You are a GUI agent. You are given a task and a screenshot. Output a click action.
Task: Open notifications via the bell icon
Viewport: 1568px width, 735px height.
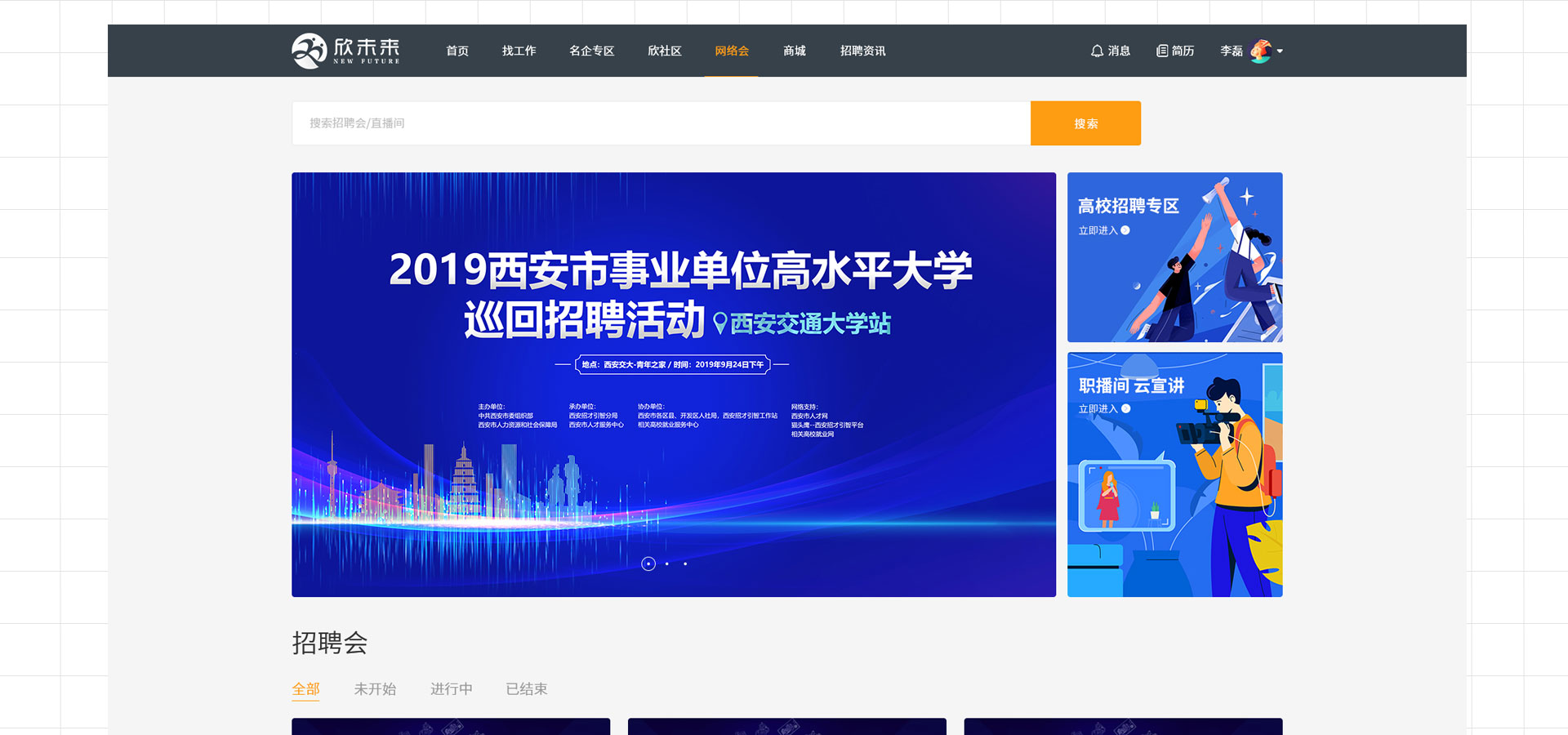point(1097,51)
